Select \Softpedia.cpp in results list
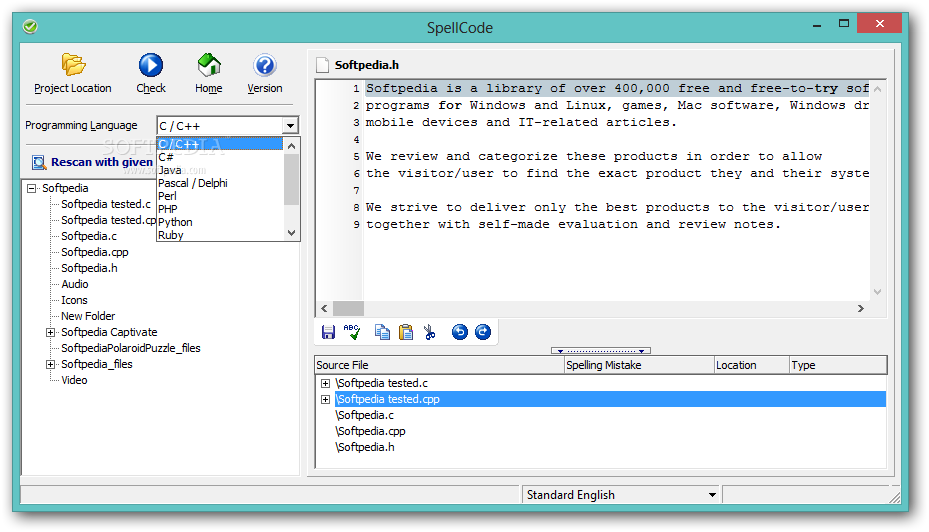 370,431
